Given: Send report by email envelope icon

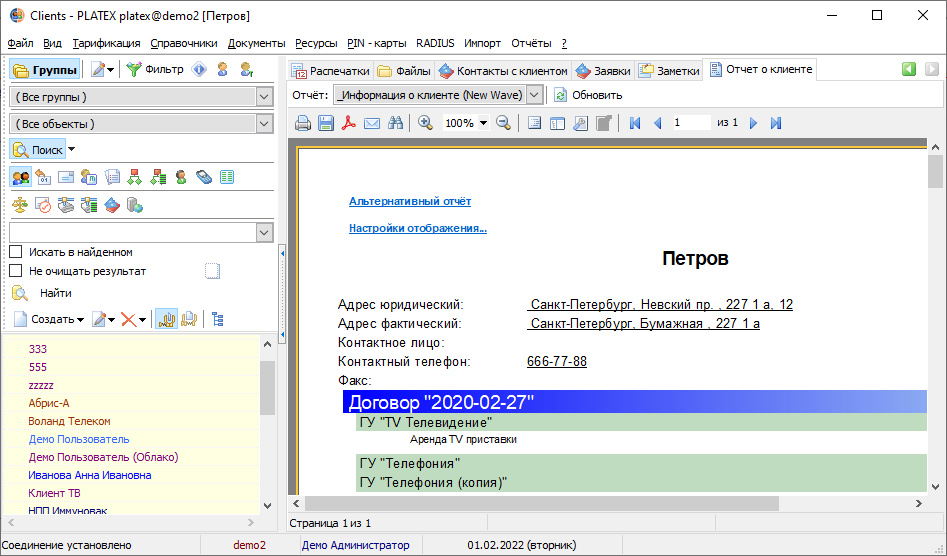Looking at the screenshot, I should [372, 123].
